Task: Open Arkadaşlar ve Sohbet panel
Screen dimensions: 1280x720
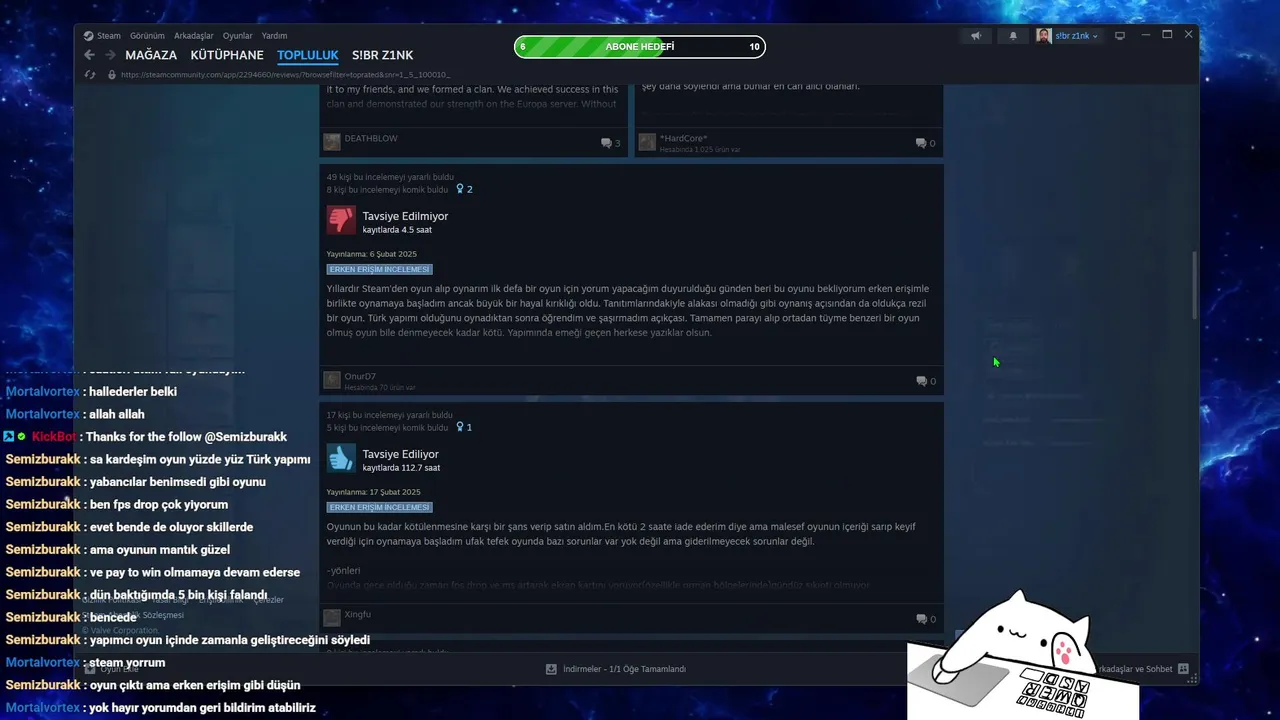Action: point(1134,669)
